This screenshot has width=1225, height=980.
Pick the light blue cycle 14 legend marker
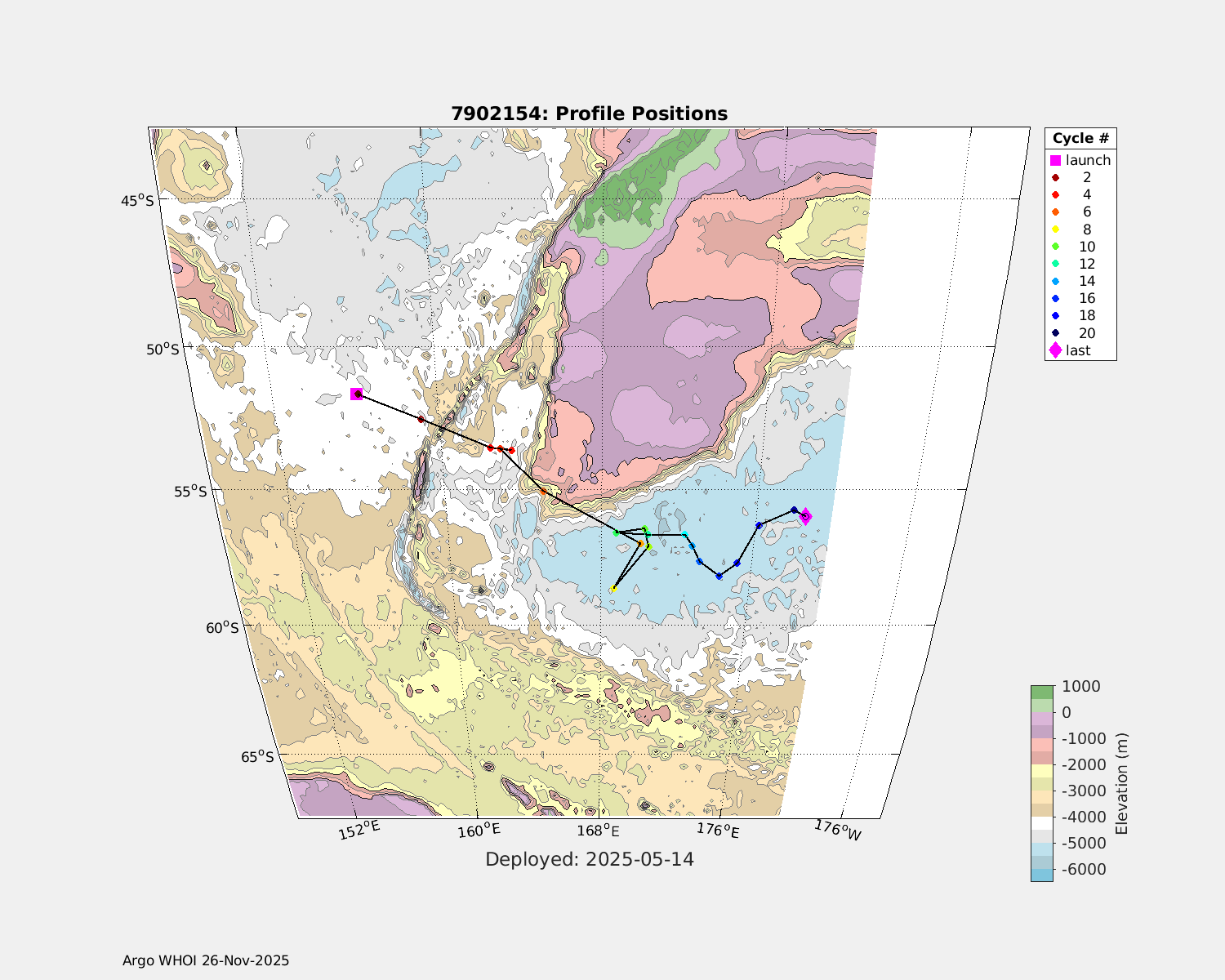pyautogui.click(x=1055, y=281)
